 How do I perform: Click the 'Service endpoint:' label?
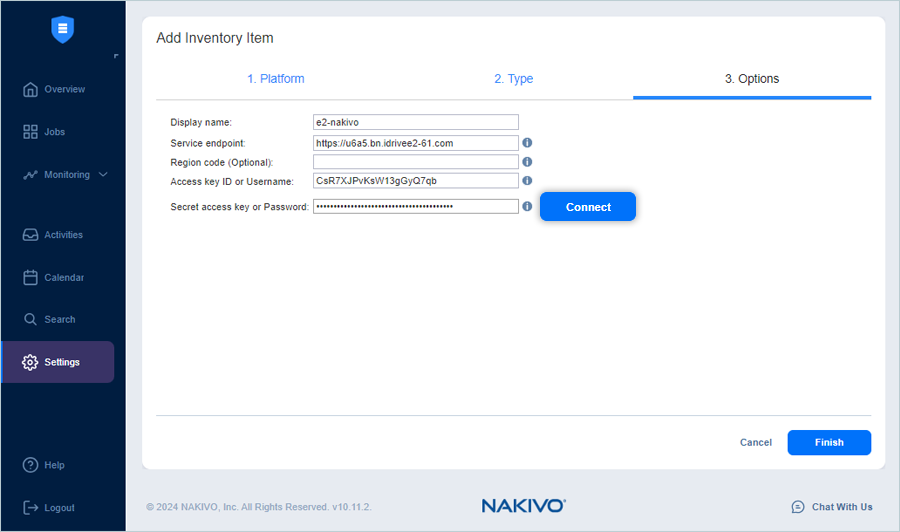208,143
